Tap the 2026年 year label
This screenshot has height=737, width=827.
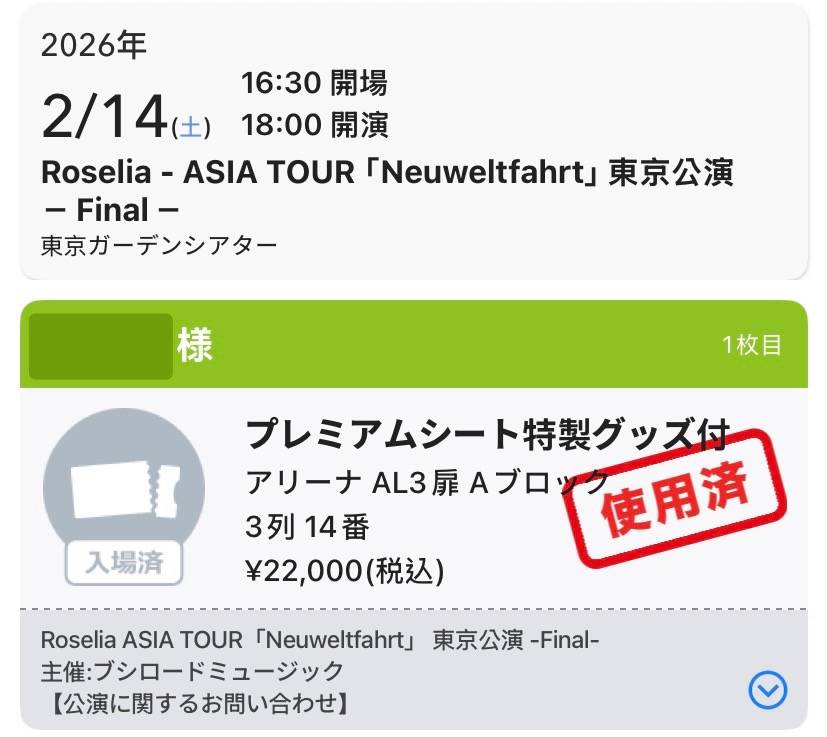93,45
